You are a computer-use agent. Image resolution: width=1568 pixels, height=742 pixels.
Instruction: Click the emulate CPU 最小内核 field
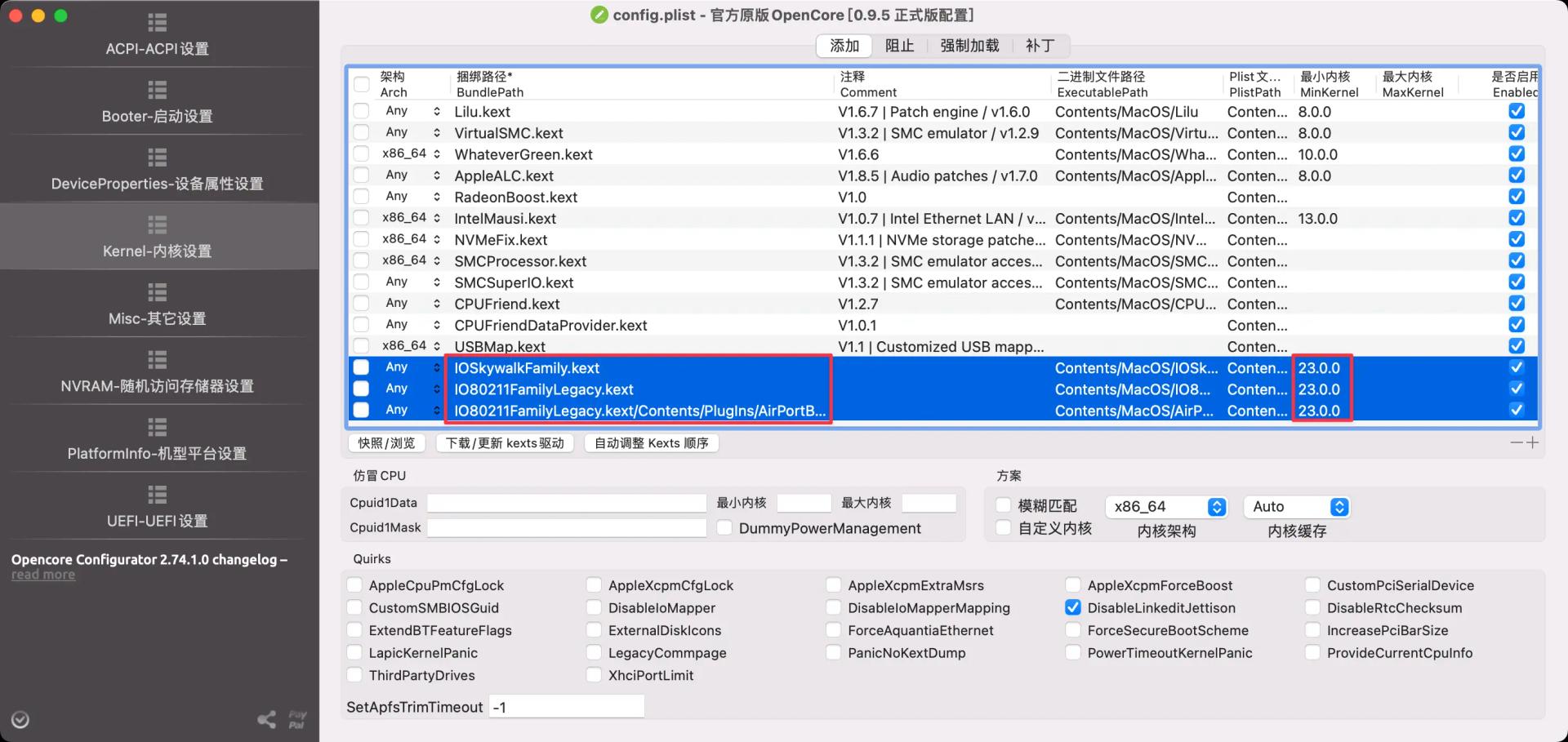tap(804, 503)
